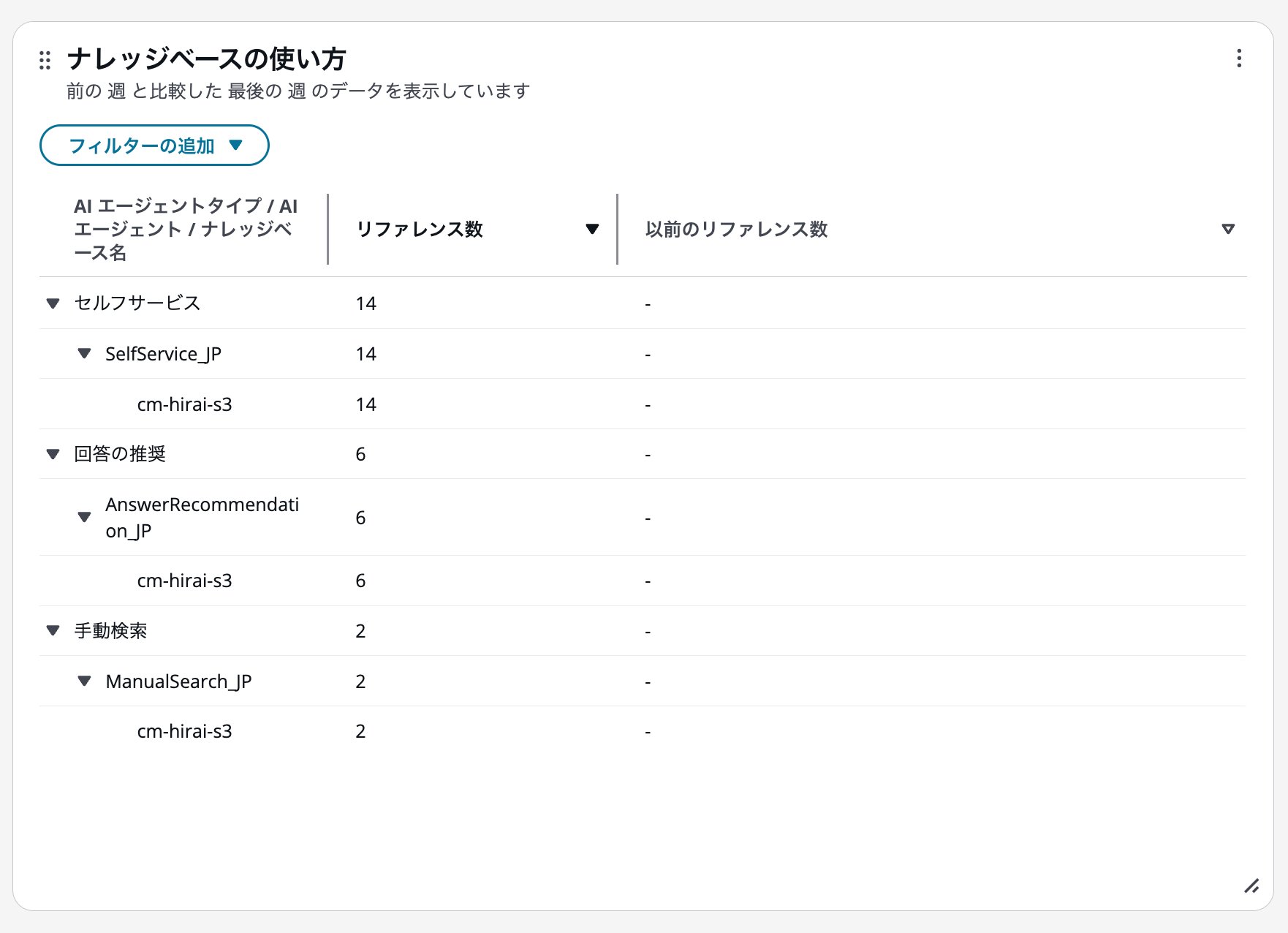The width and height of the screenshot is (1288, 933).
Task: Click the resize handle in the bottom-right corner
Action: 1253,887
